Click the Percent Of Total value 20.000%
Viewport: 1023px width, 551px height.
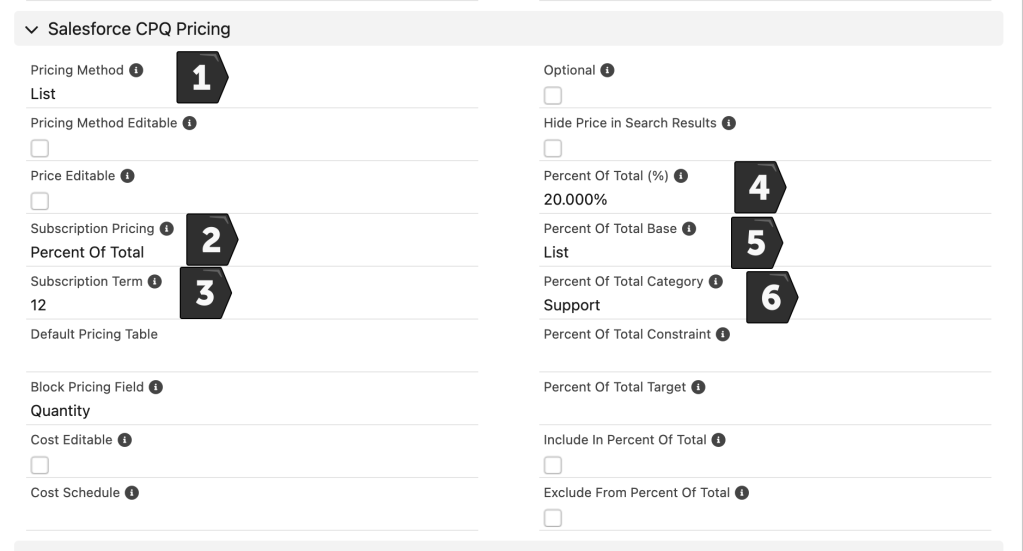click(575, 200)
